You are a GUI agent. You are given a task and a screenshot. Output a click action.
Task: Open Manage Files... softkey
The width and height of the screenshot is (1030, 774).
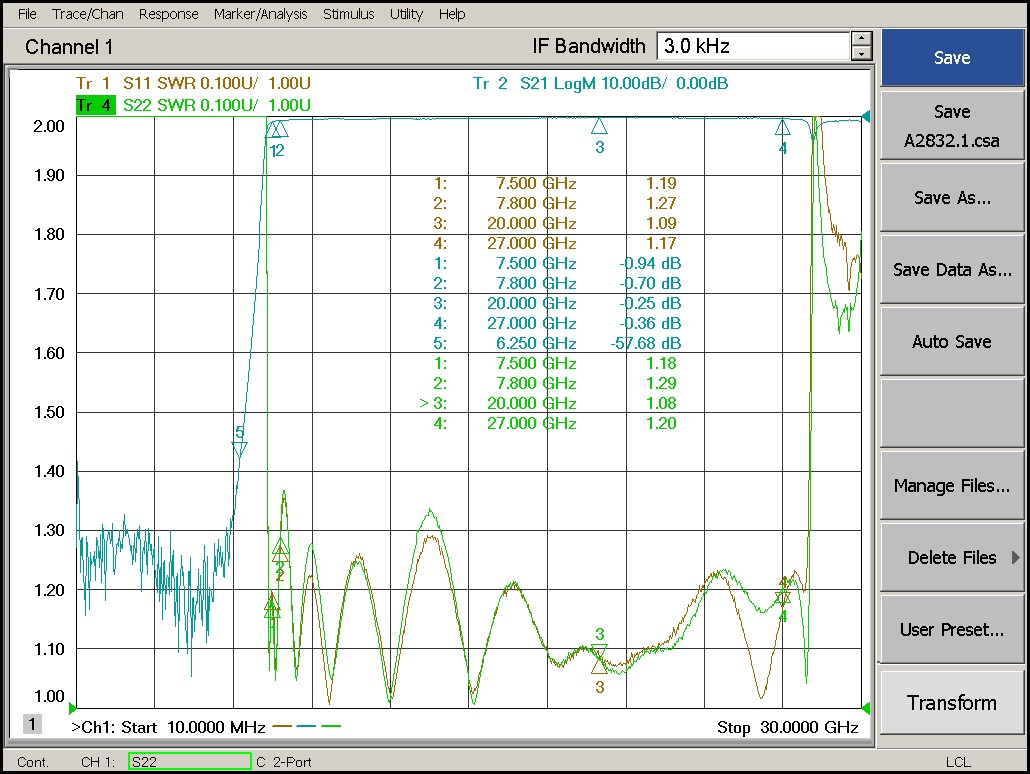(x=952, y=486)
